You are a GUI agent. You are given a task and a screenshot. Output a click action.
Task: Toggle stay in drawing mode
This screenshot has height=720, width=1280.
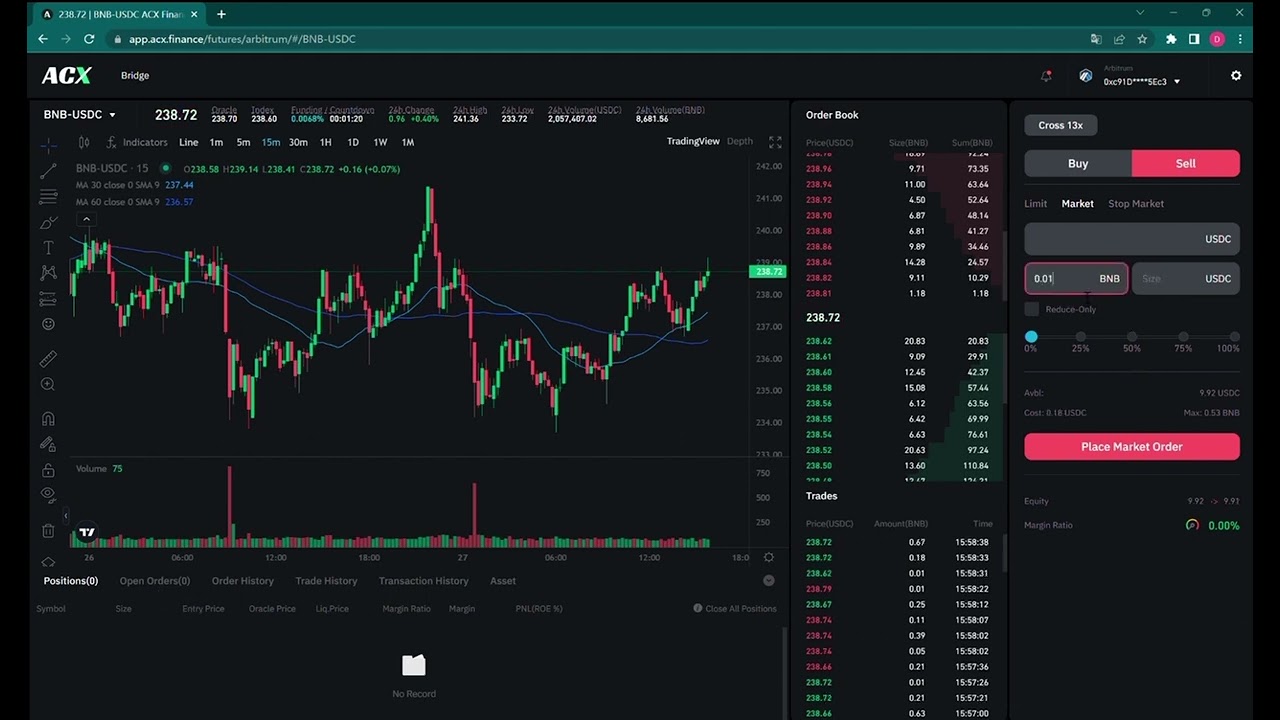coord(48,444)
